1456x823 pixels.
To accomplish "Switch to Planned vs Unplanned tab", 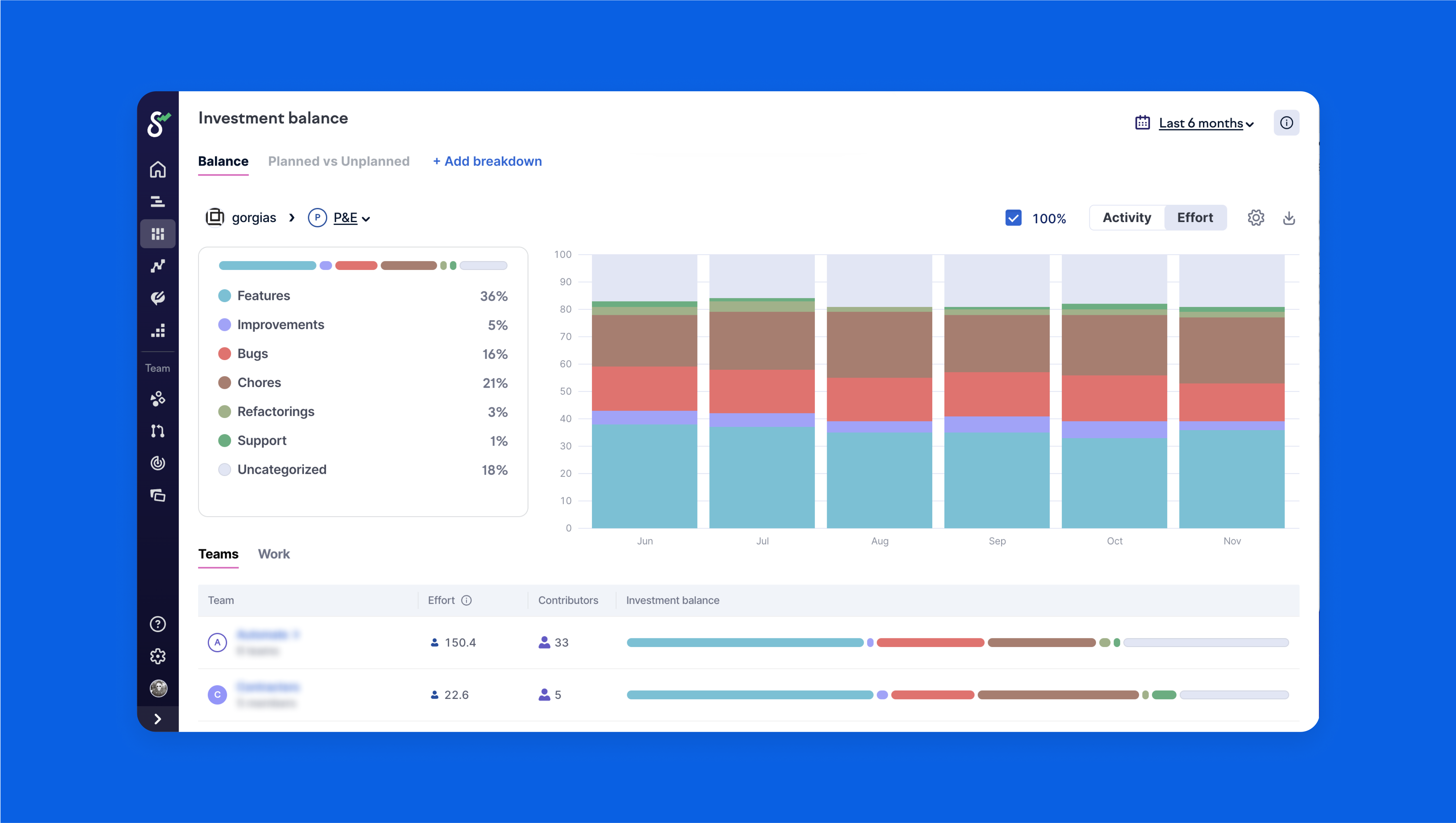I will [338, 162].
